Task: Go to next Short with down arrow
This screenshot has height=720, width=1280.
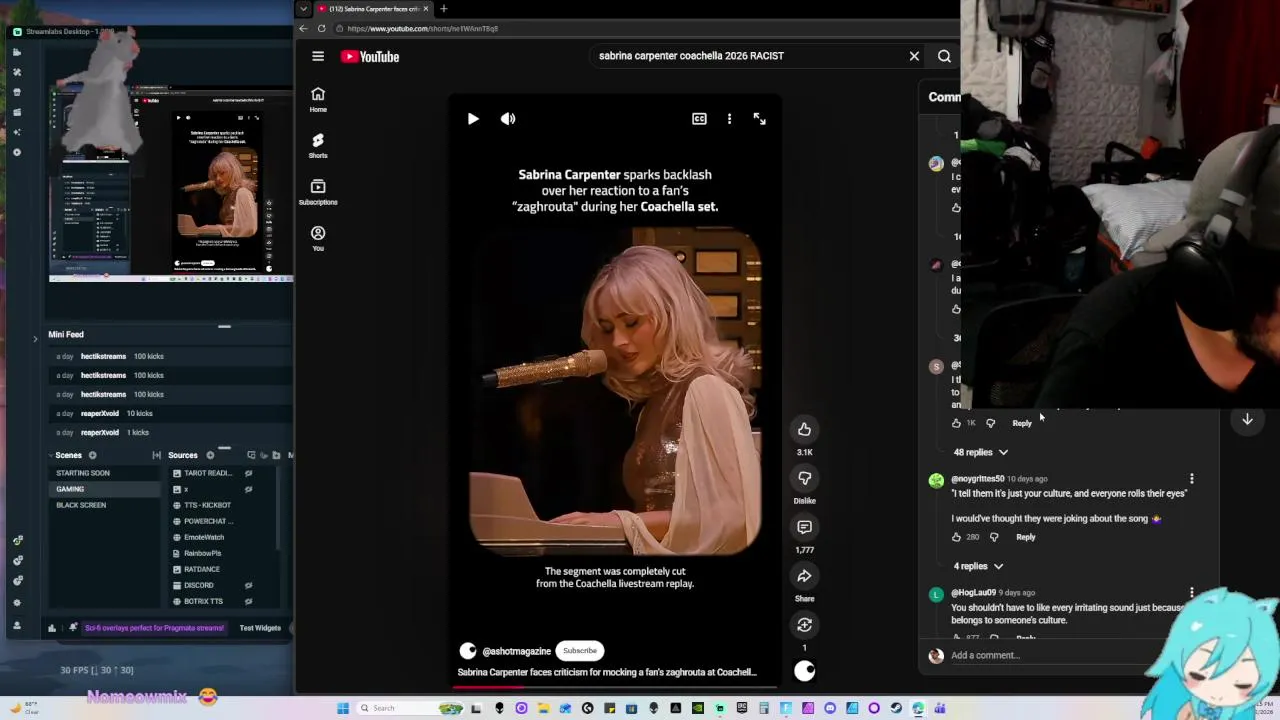Action: point(1247,420)
